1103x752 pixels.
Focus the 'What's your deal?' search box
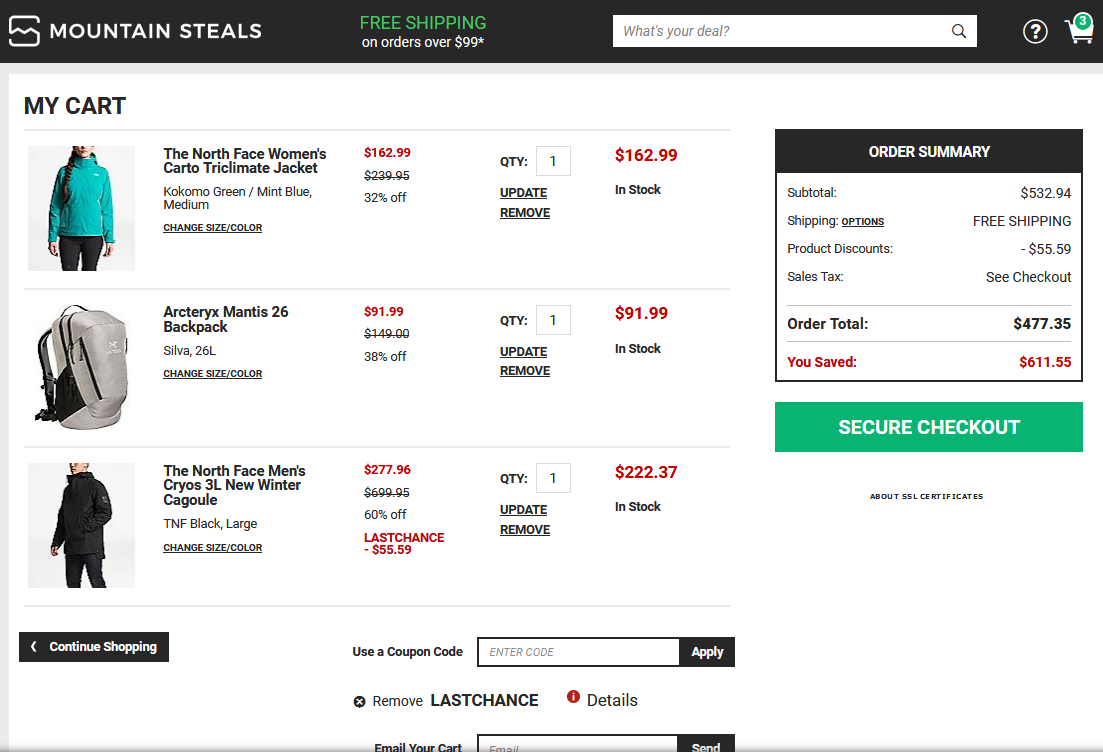point(780,31)
